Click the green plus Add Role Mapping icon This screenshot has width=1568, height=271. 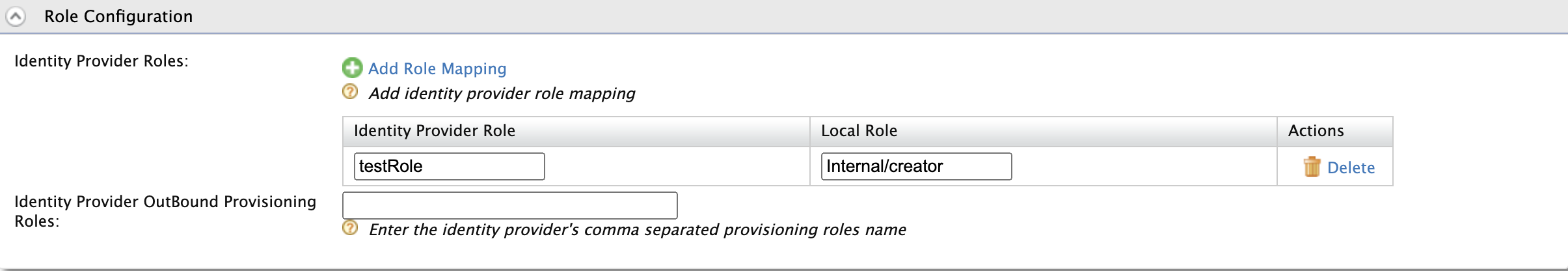pyautogui.click(x=352, y=68)
